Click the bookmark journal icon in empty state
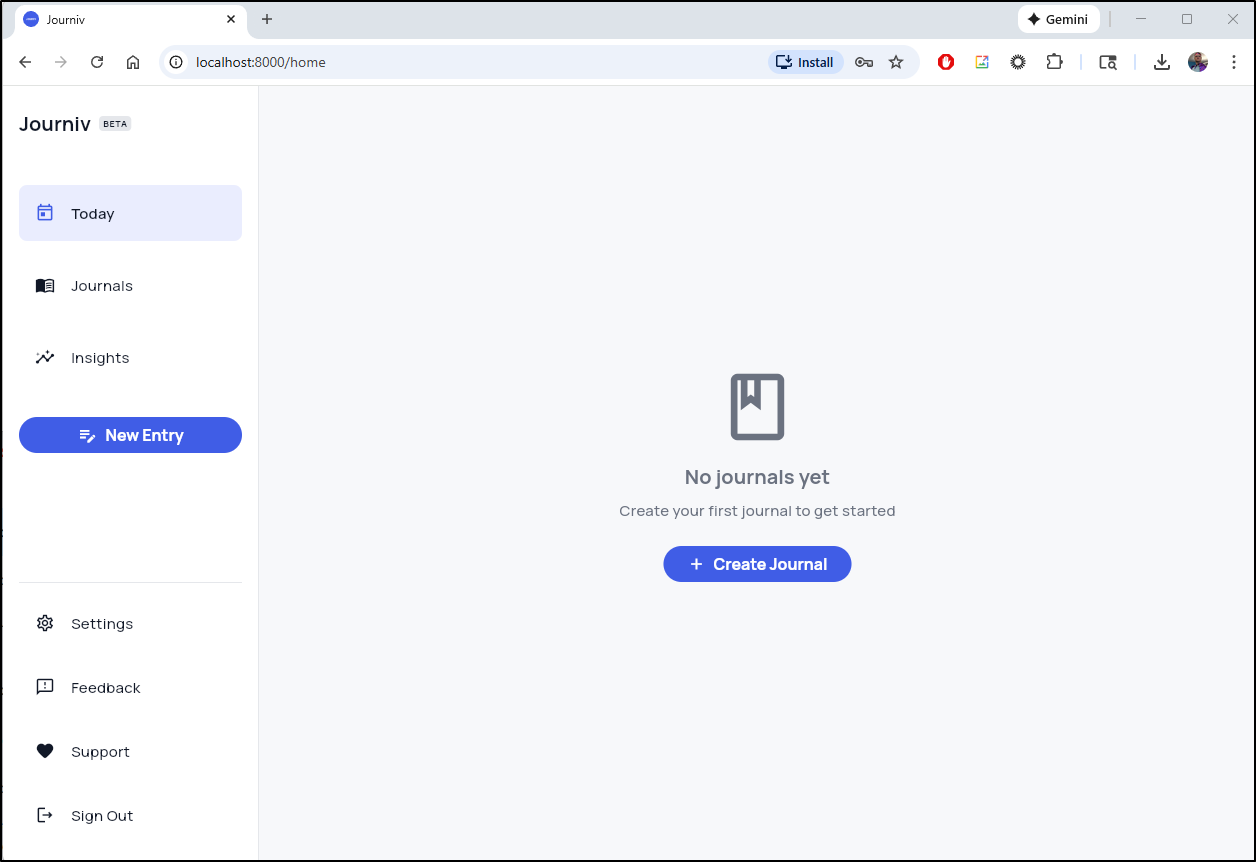This screenshot has width=1256, height=862. (757, 407)
